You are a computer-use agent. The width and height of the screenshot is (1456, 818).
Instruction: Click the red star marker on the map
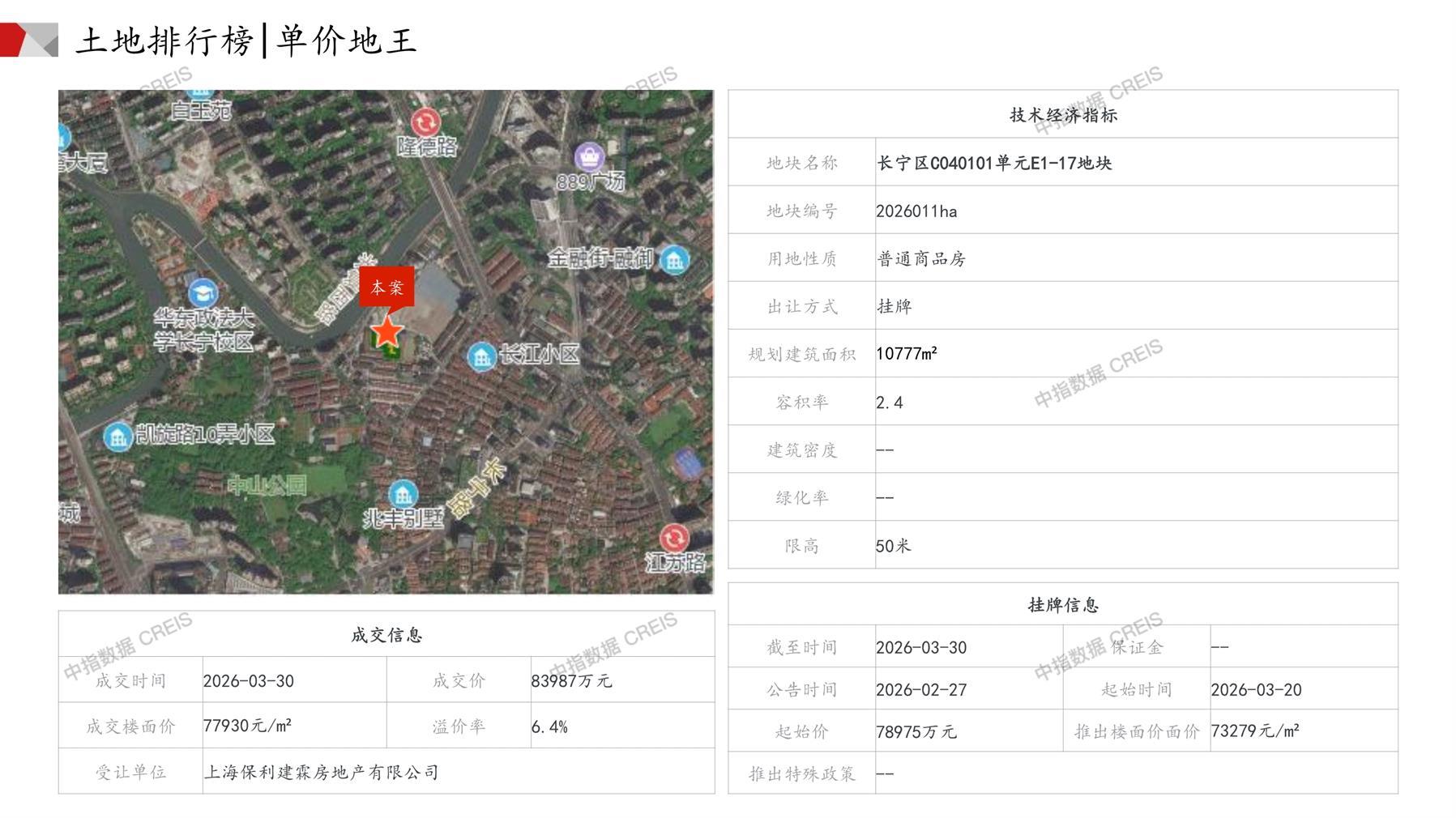pos(387,332)
